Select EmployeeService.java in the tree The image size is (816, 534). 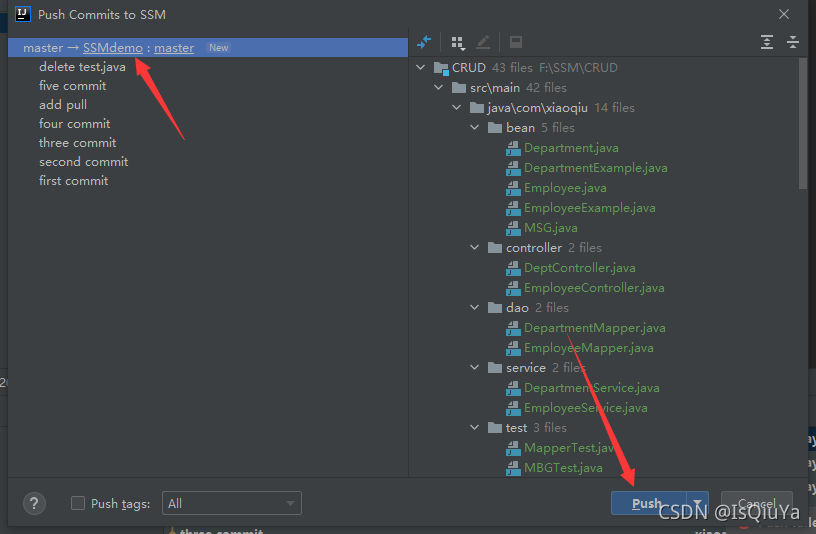[585, 408]
